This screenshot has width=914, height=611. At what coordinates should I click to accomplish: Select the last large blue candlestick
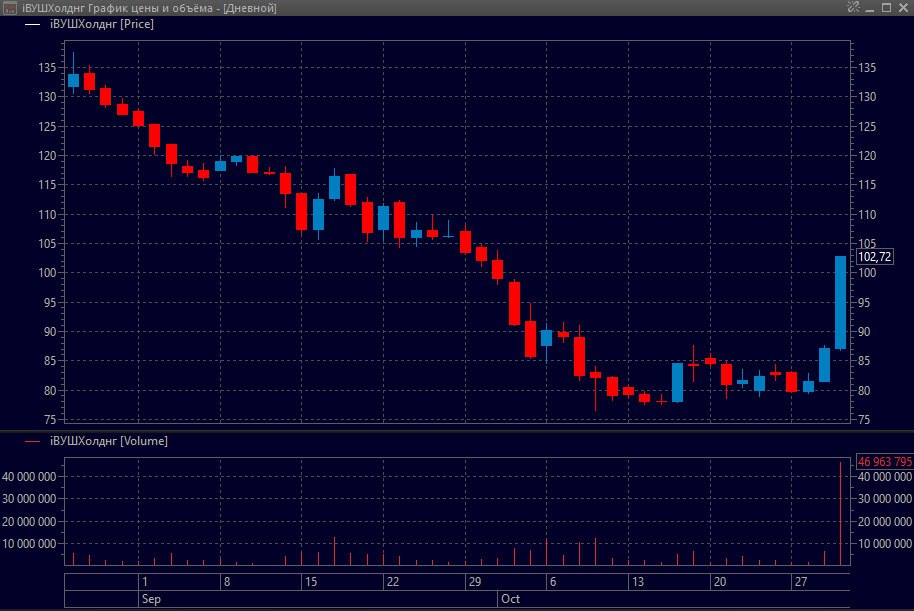[x=840, y=302]
